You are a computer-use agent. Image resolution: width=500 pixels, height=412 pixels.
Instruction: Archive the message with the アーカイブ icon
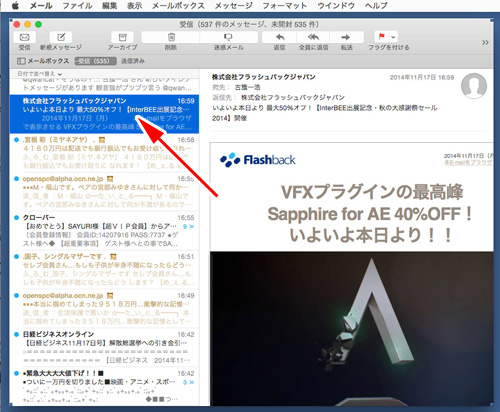[122, 37]
